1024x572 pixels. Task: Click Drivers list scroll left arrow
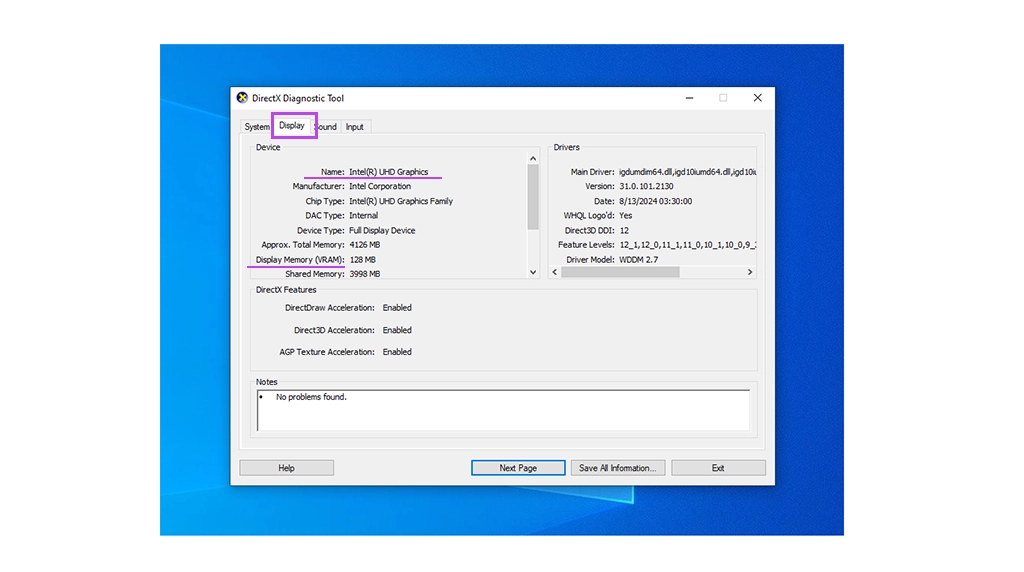point(555,272)
